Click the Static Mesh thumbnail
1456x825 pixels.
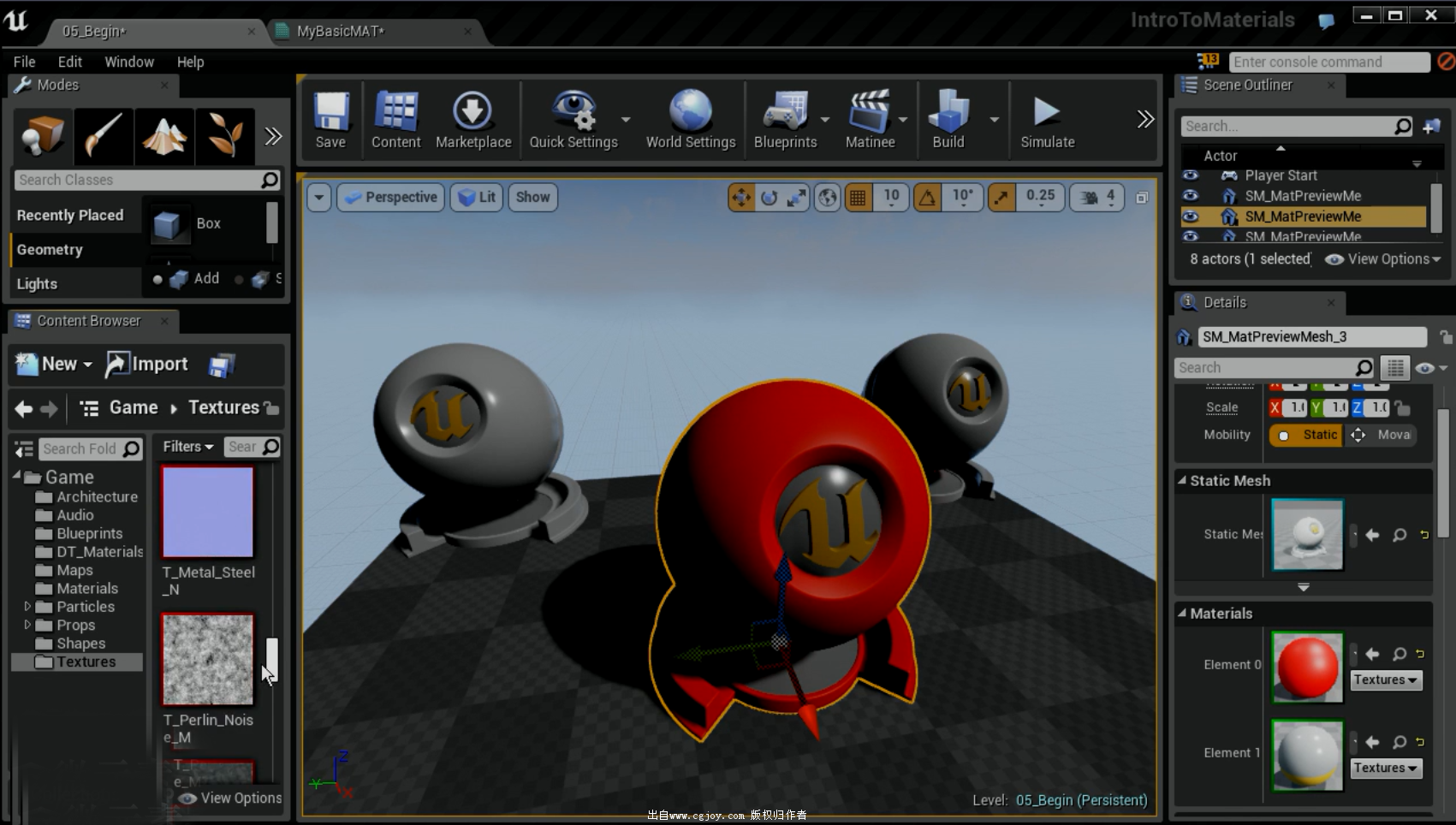click(x=1307, y=535)
